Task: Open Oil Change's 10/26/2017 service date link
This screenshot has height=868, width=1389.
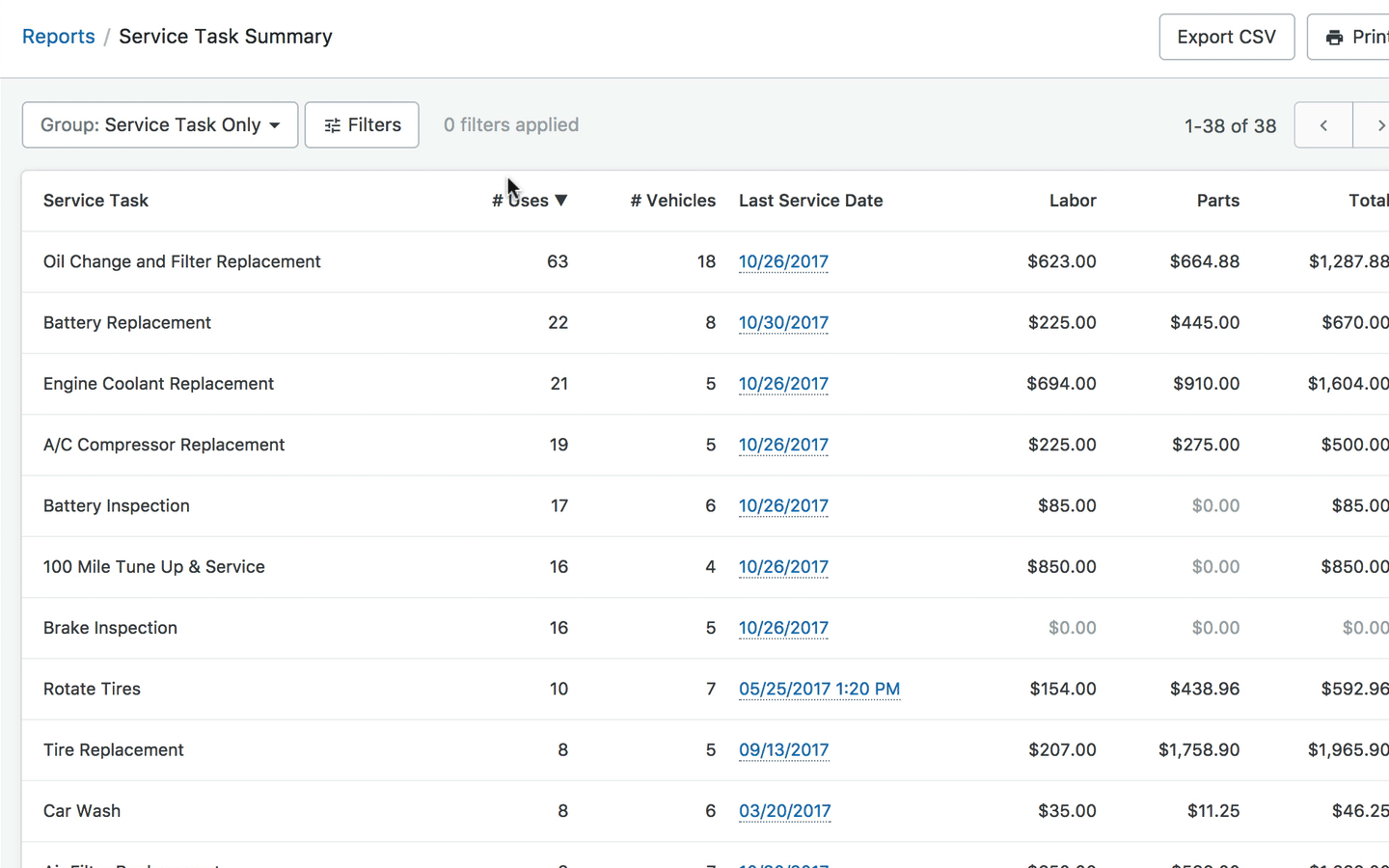Action: click(x=783, y=262)
